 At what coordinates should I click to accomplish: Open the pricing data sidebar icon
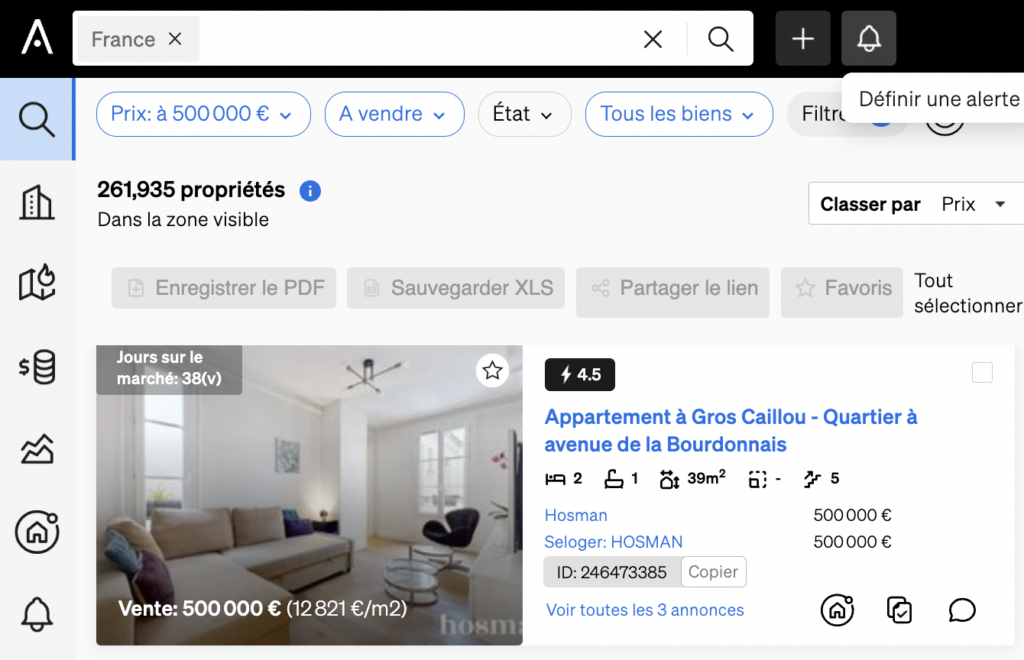[37, 366]
